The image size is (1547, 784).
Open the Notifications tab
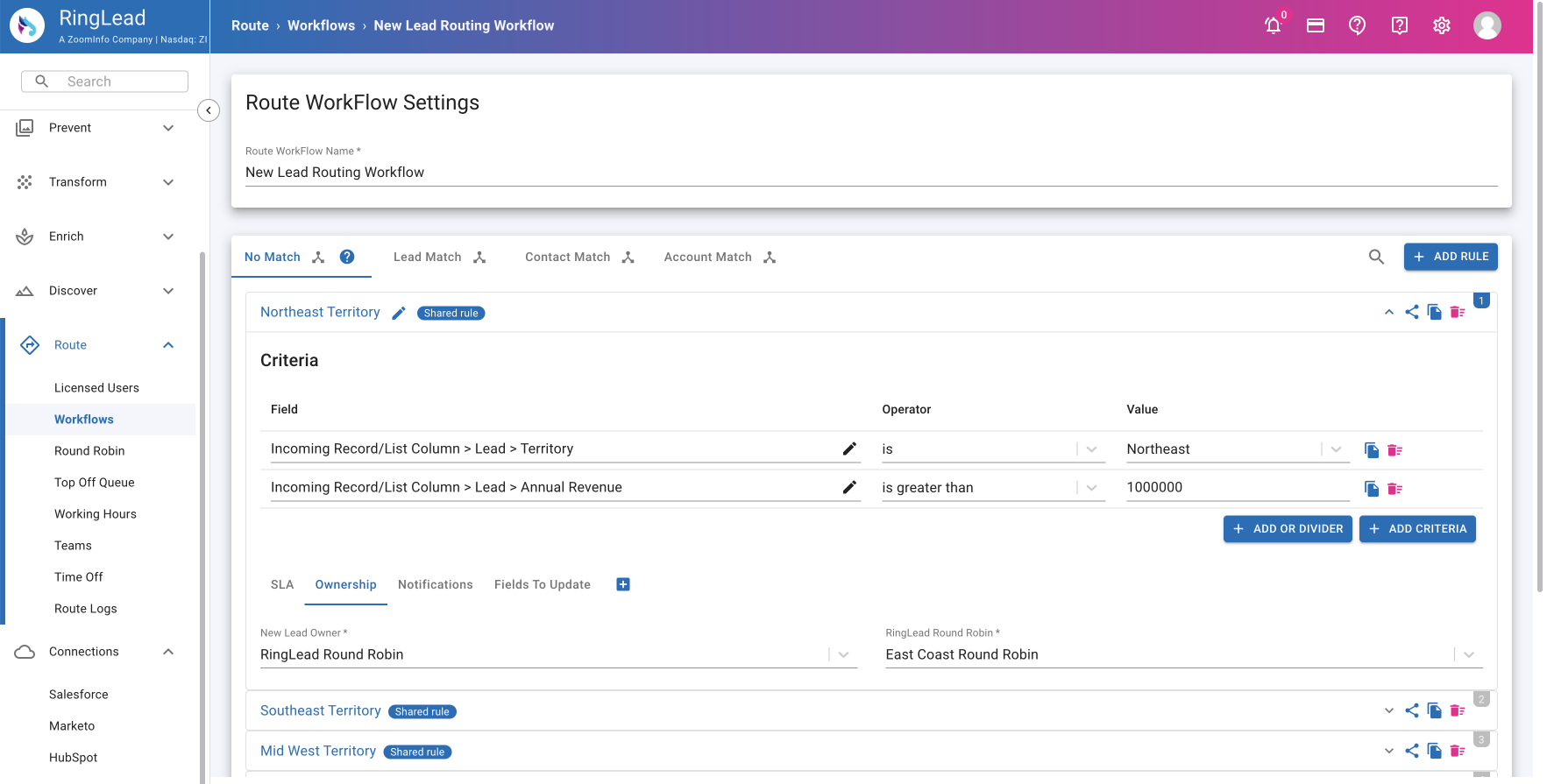point(435,585)
